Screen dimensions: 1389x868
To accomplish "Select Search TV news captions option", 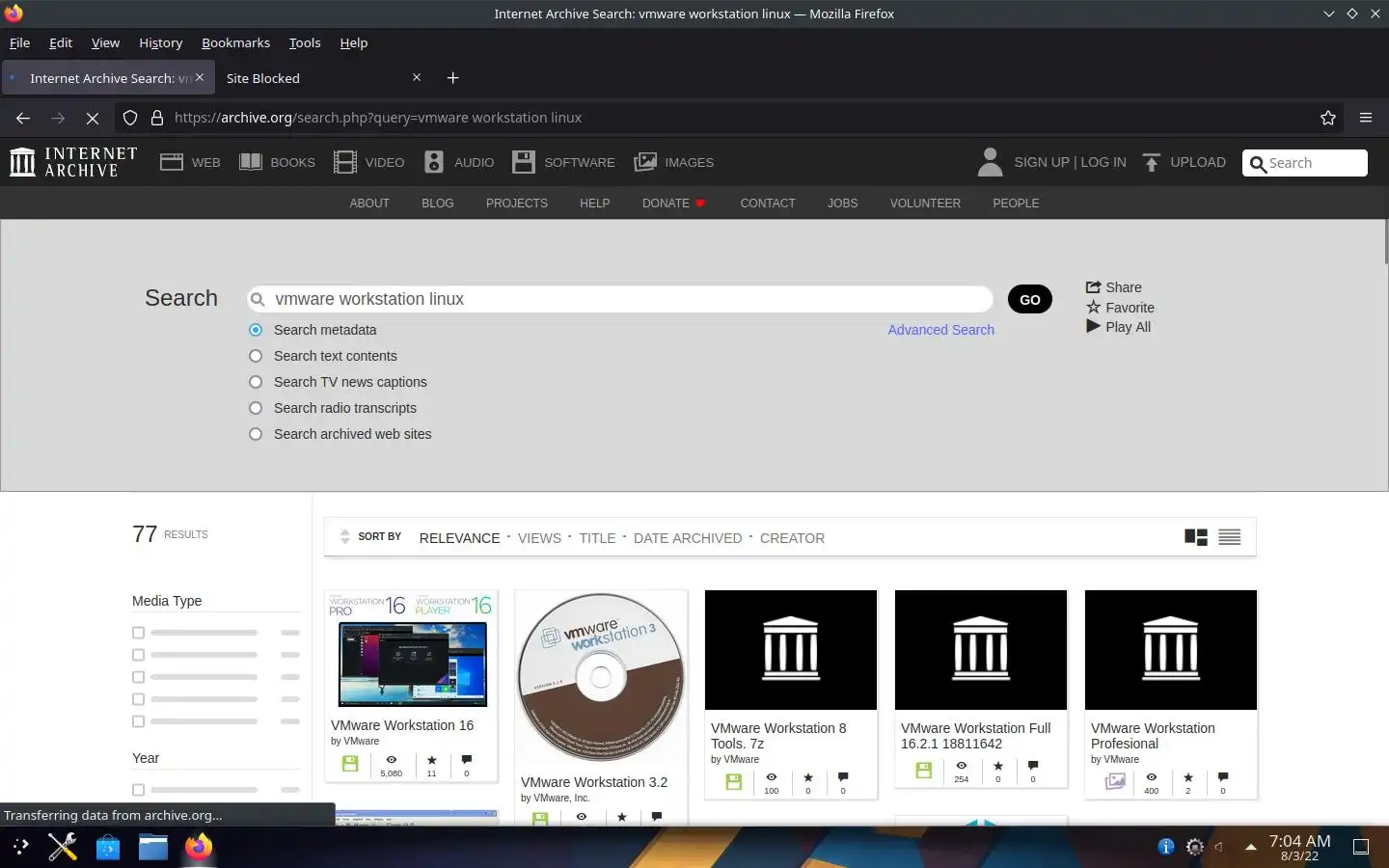I will pos(256,382).
